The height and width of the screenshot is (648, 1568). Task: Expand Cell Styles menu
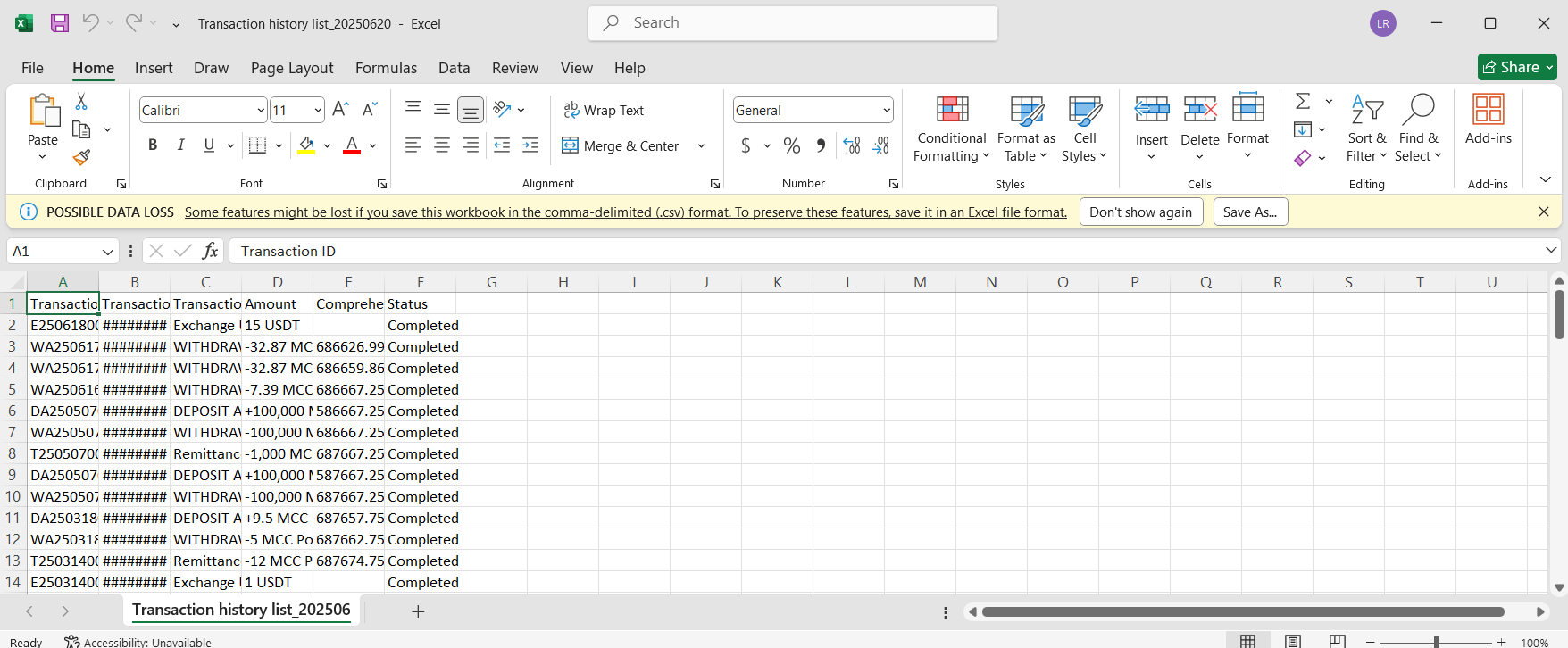(1084, 129)
